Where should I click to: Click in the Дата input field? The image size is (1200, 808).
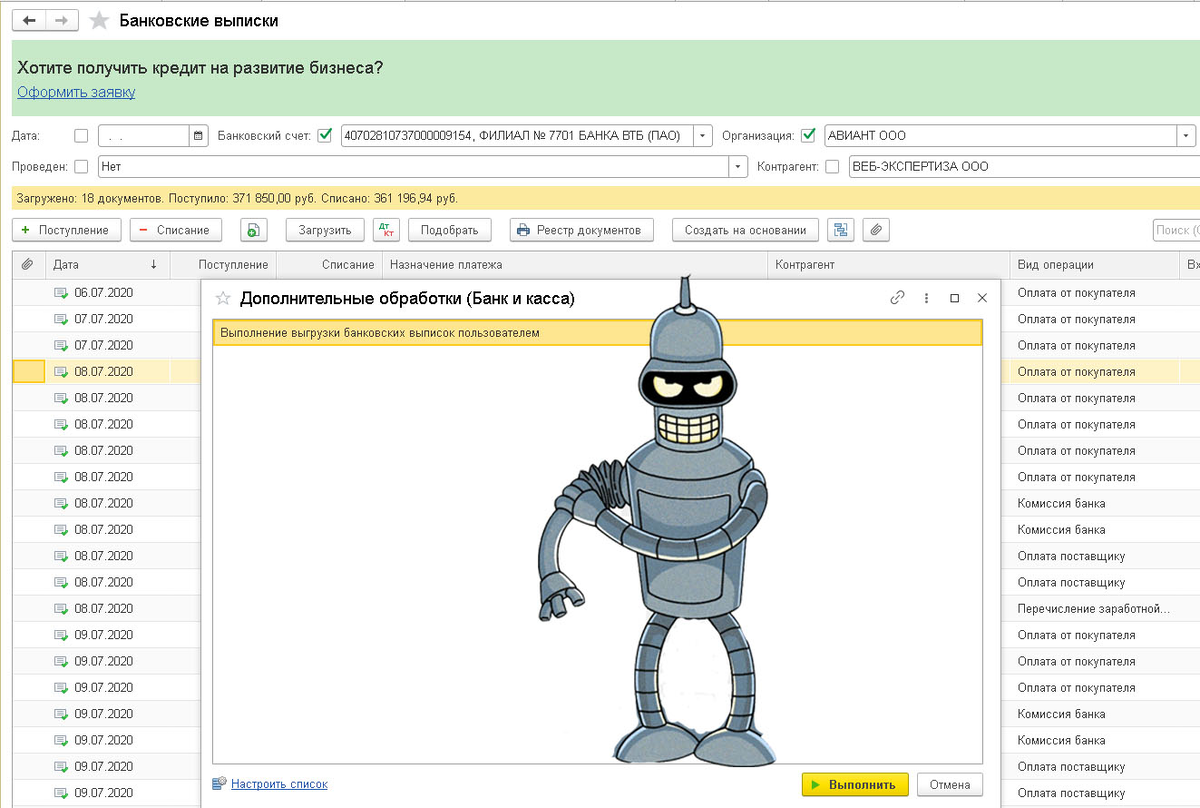point(143,136)
